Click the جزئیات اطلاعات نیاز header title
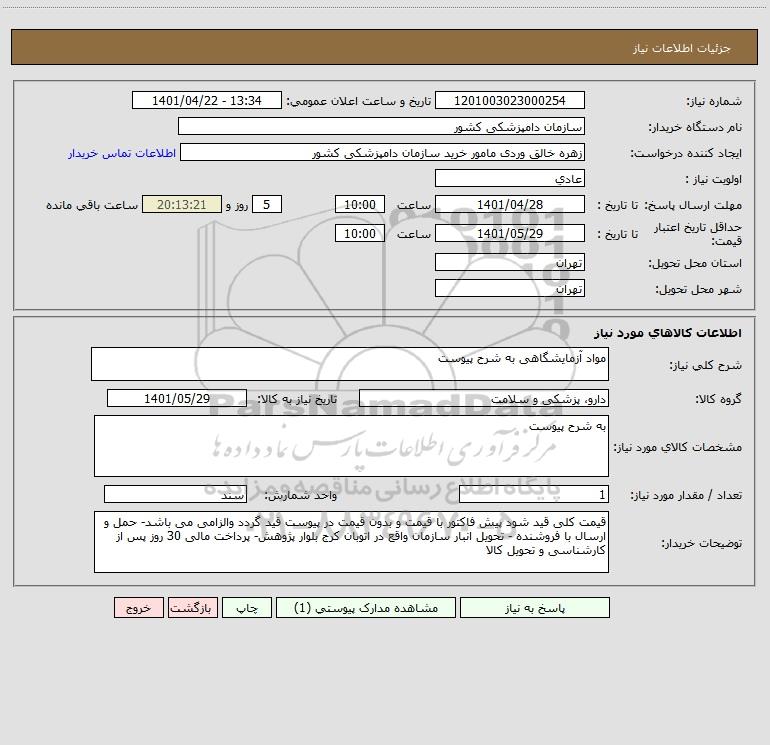The width and height of the screenshot is (770, 745). point(681,48)
